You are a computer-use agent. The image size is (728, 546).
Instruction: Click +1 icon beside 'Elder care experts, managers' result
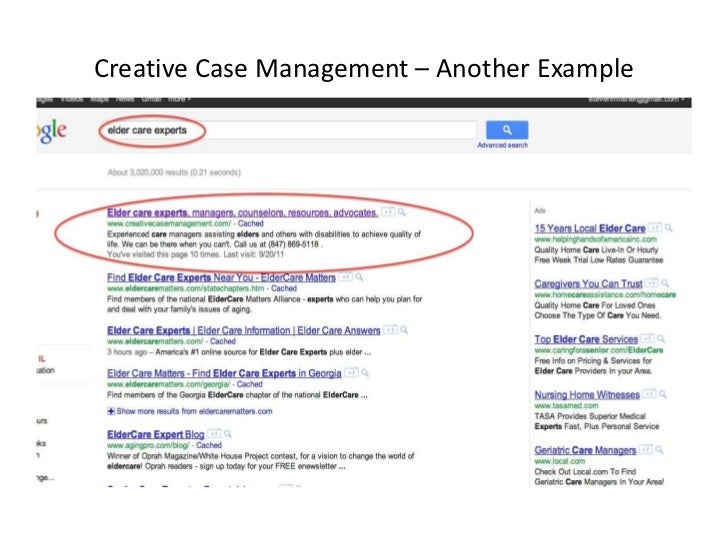point(388,212)
